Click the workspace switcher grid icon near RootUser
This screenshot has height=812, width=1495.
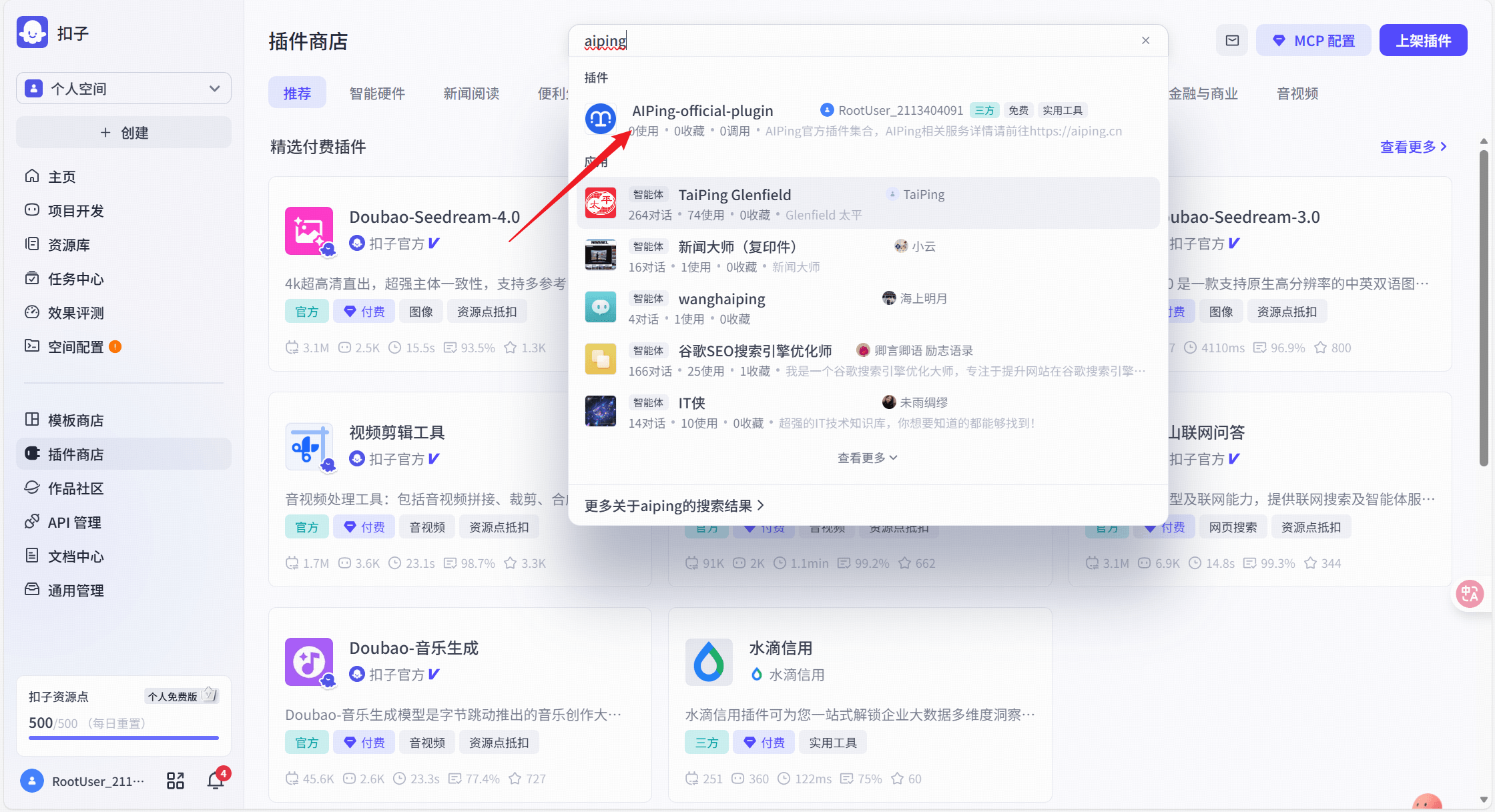click(x=175, y=780)
